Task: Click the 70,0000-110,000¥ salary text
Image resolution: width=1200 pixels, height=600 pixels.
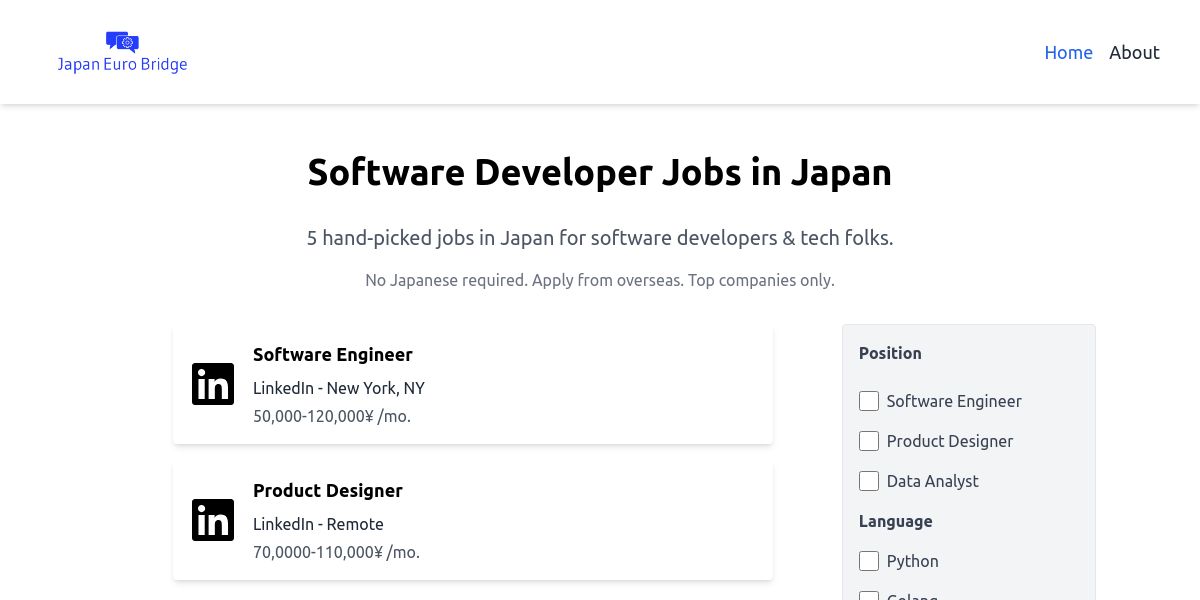Action: pyautogui.click(x=336, y=552)
